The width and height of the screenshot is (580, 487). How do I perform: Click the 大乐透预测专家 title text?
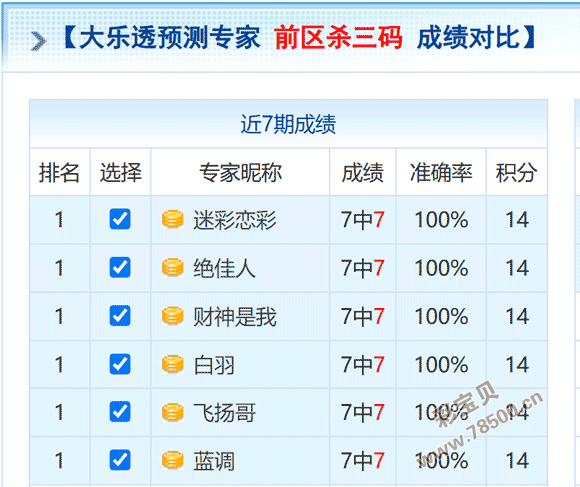[169, 38]
